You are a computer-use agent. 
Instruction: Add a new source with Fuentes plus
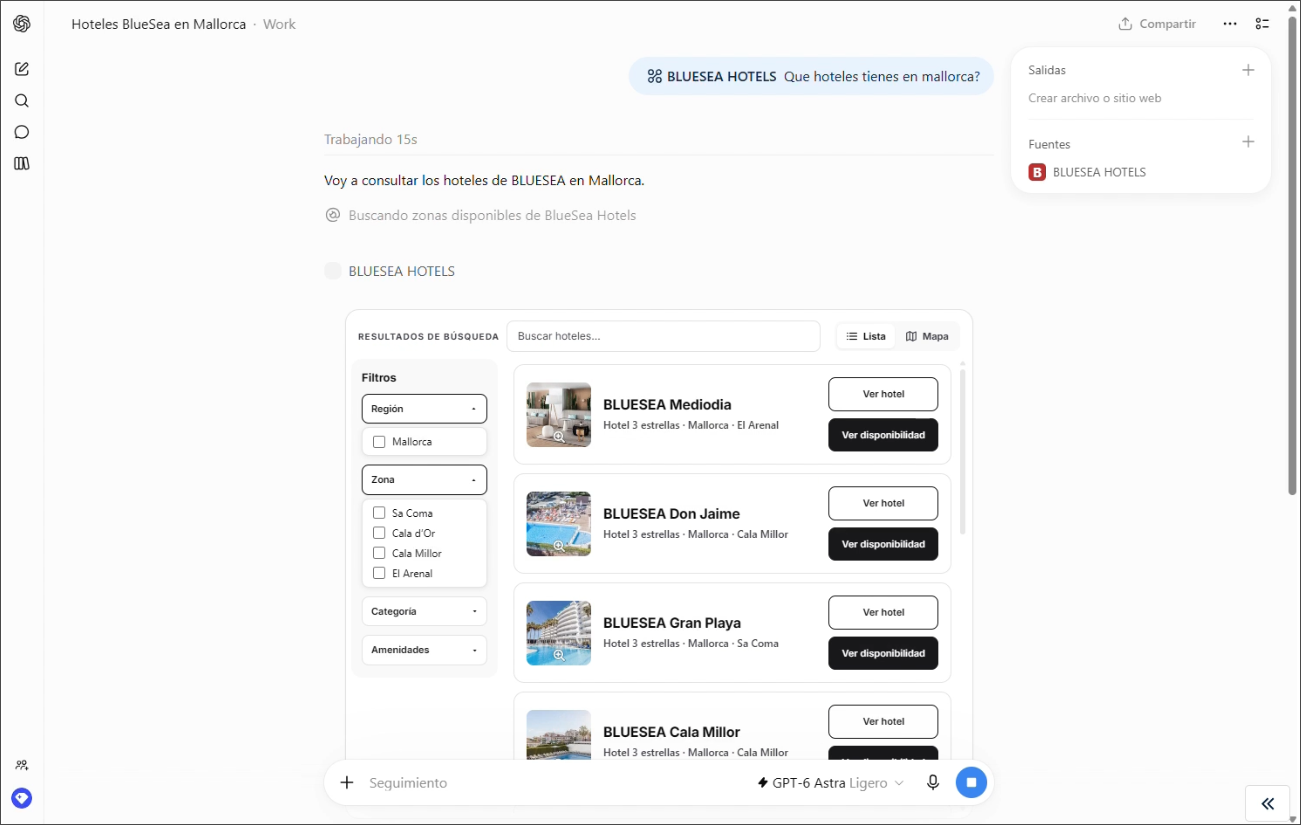click(1248, 142)
